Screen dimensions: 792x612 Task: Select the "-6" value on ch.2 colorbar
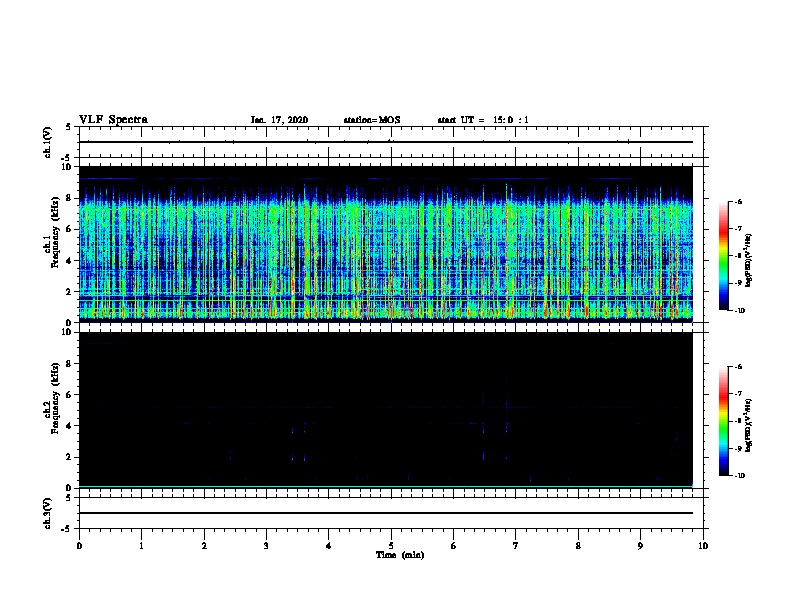coord(738,367)
